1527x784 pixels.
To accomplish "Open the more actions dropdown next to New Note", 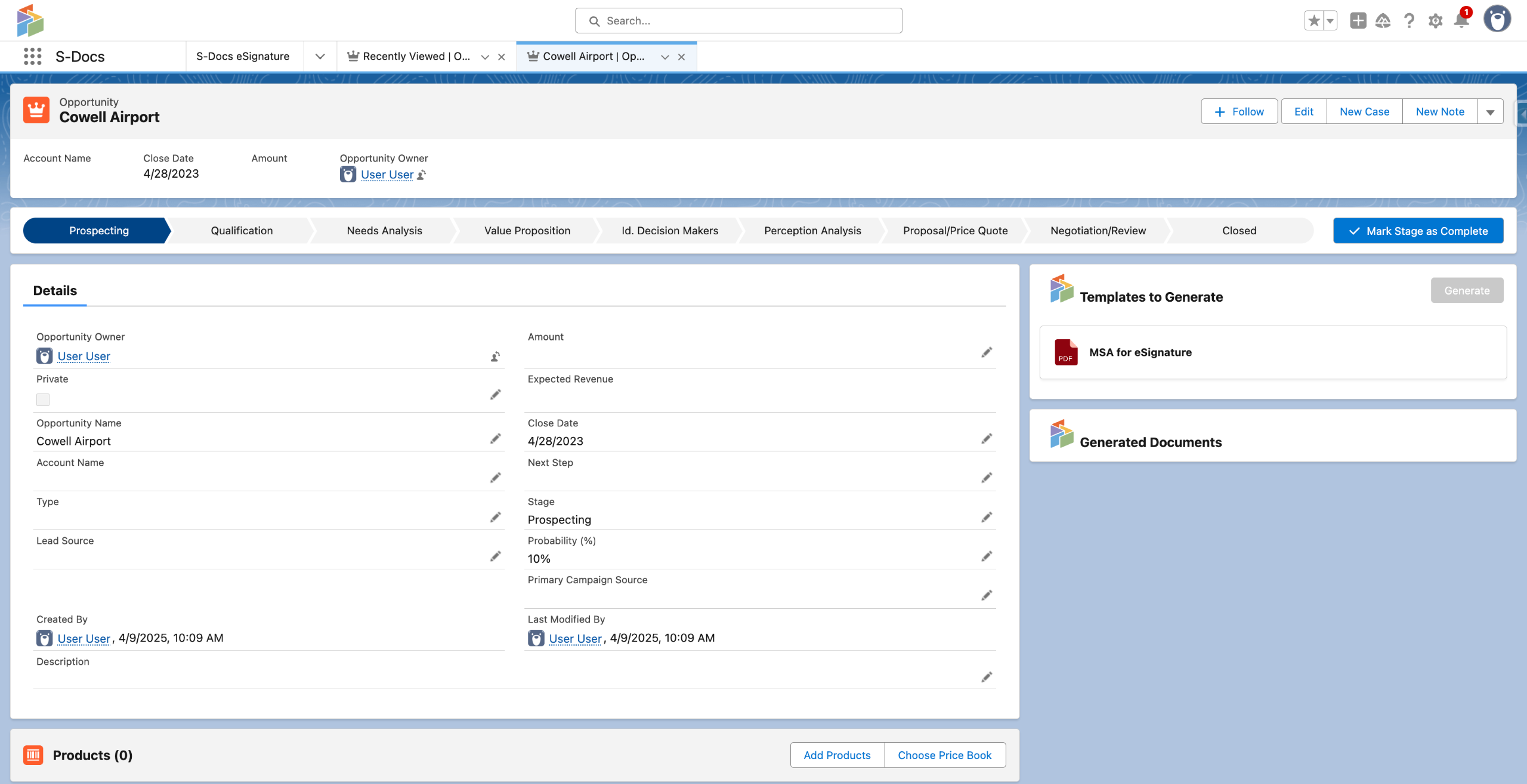I will [x=1490, y=112].
